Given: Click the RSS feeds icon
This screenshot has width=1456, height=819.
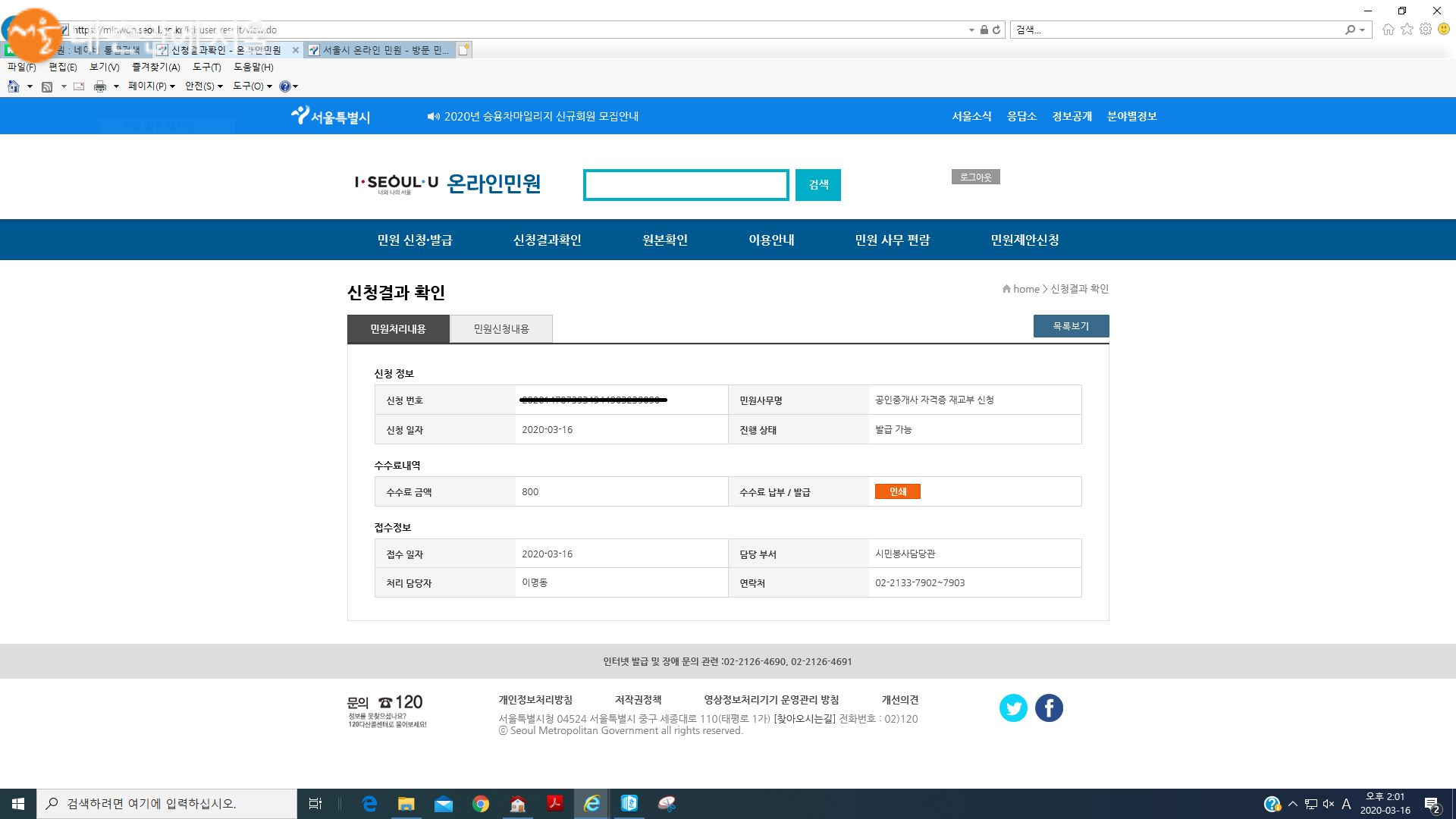Looking at the screenshot, I should (47, 86).
